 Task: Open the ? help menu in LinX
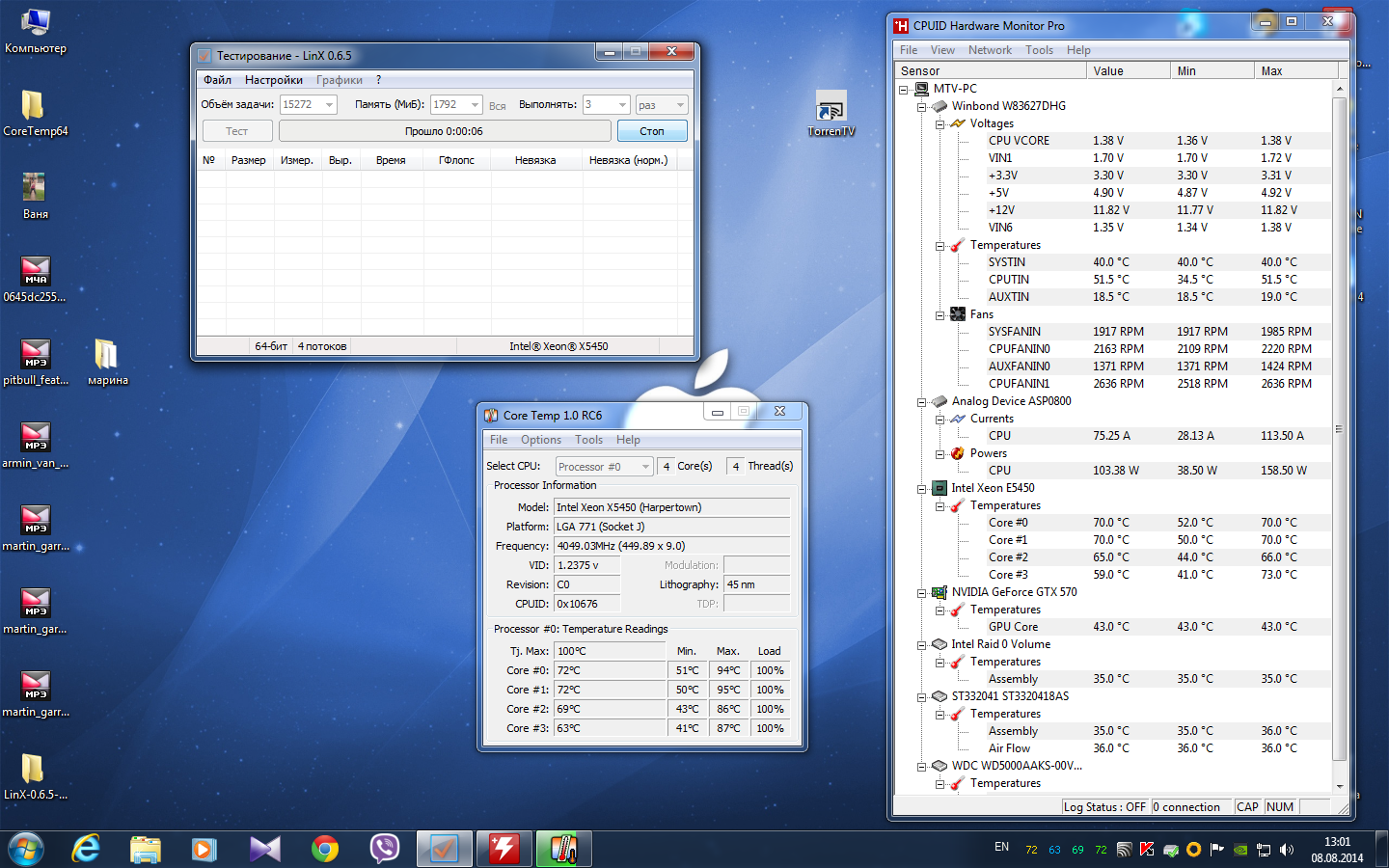(x=378, y=80)
